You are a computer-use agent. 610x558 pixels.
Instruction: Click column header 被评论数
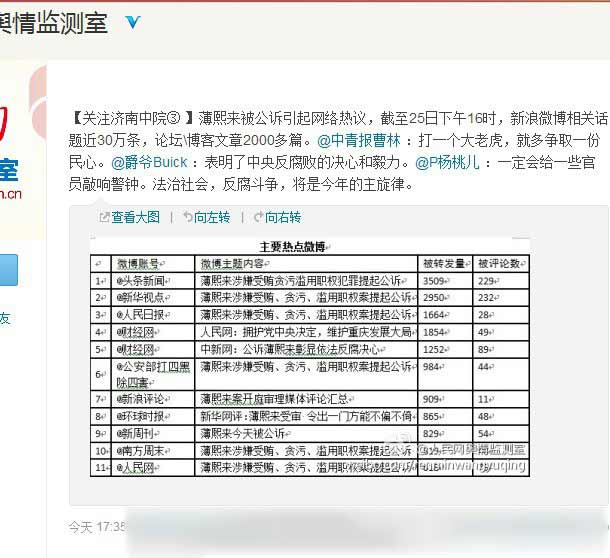tap(499, 264)
